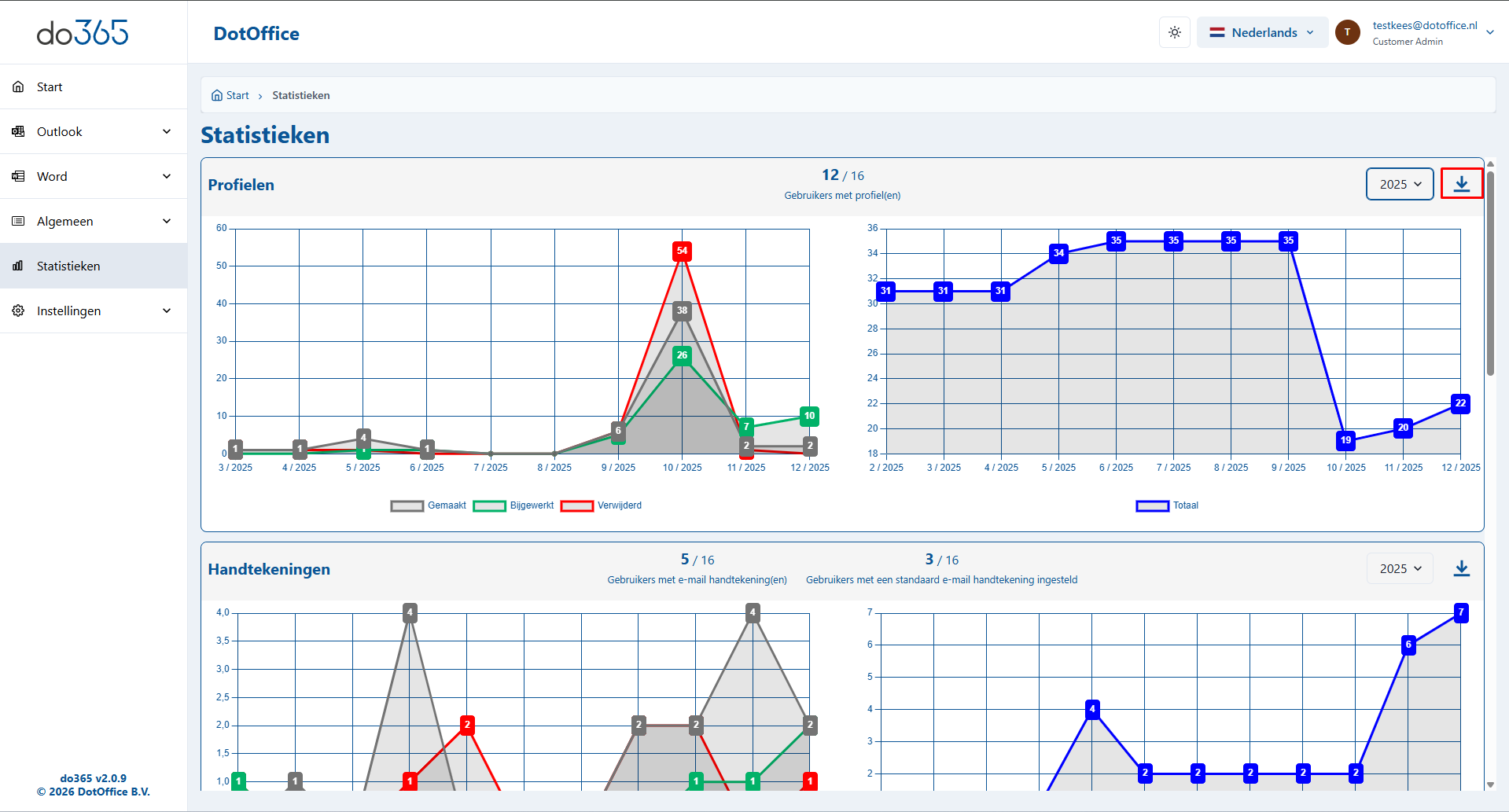Toggle light/dark theme sun icon

pyautogui.click(x=1174, y=32)
